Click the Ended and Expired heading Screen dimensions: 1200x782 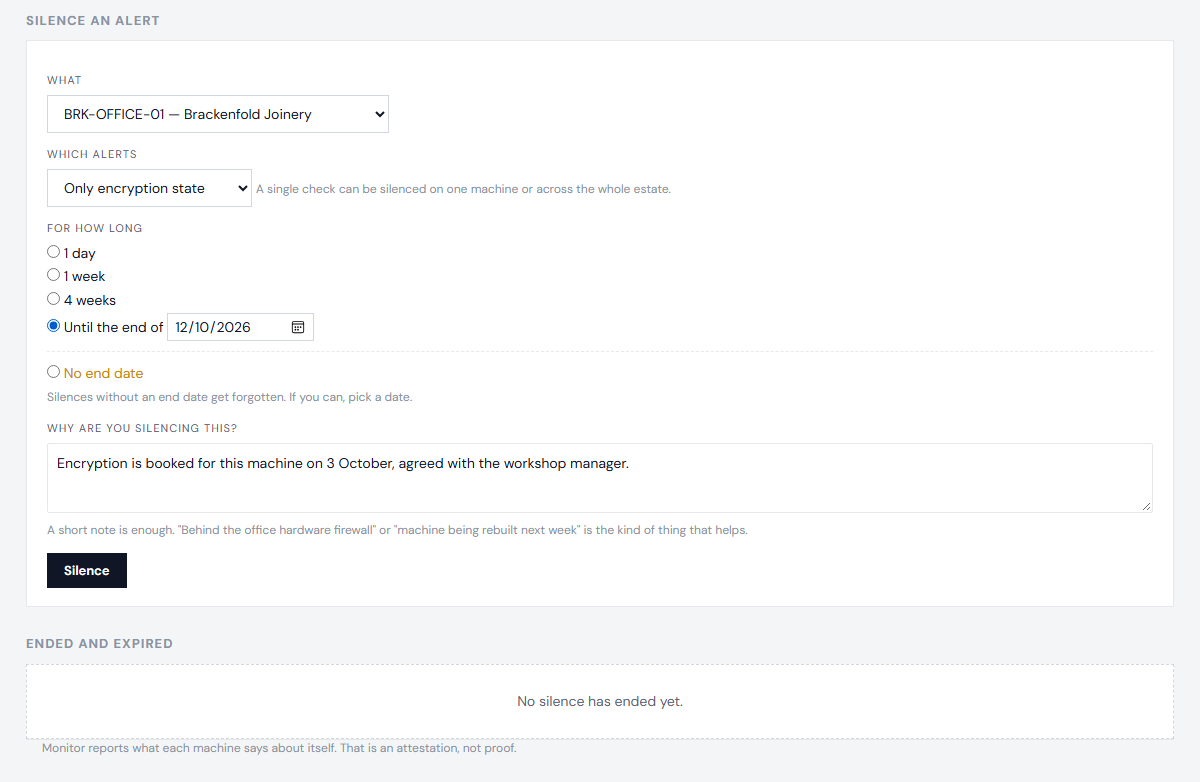[99, 643]
